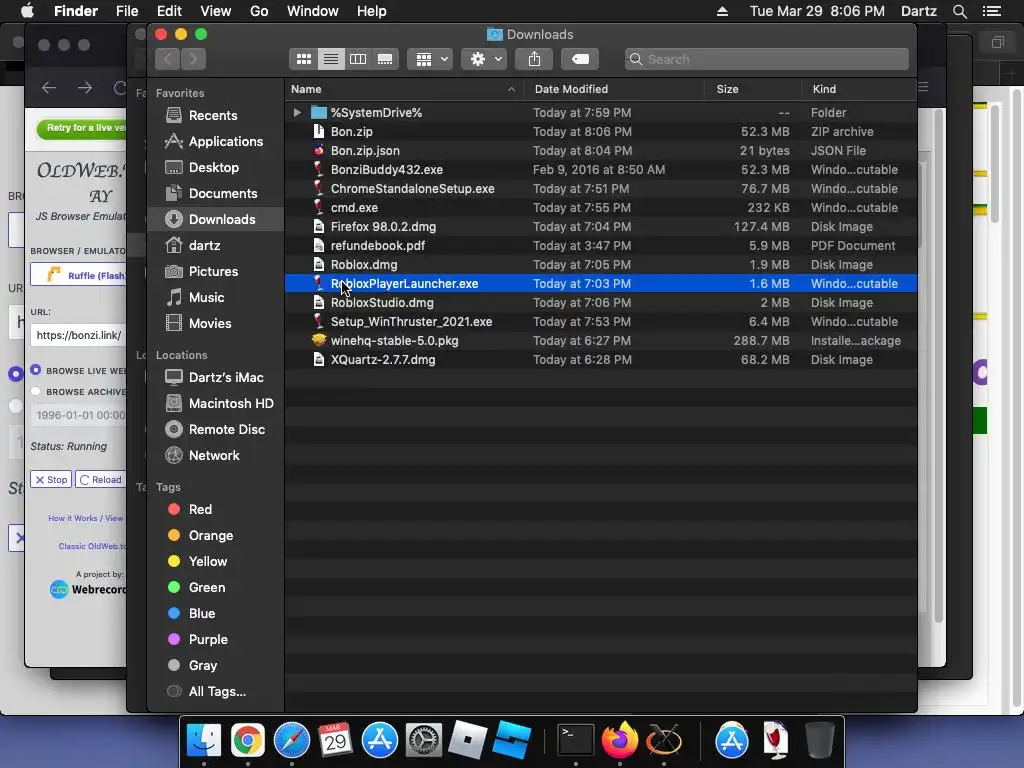Open the Edit menu

(x=169, y=11)
